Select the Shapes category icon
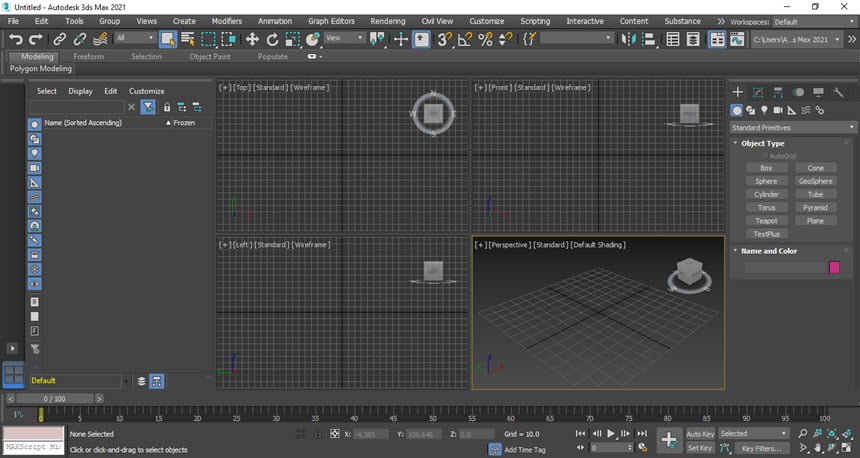The image size is (860, 458). [750, 110]
